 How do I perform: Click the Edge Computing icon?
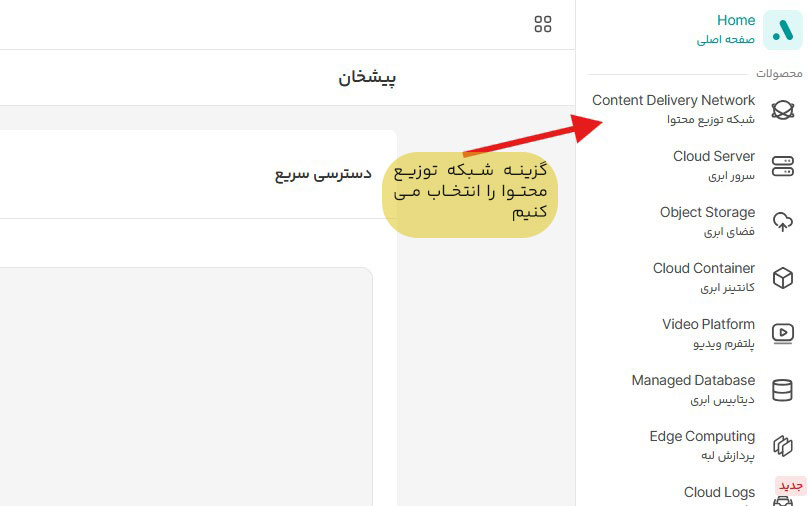pos(783,446)
